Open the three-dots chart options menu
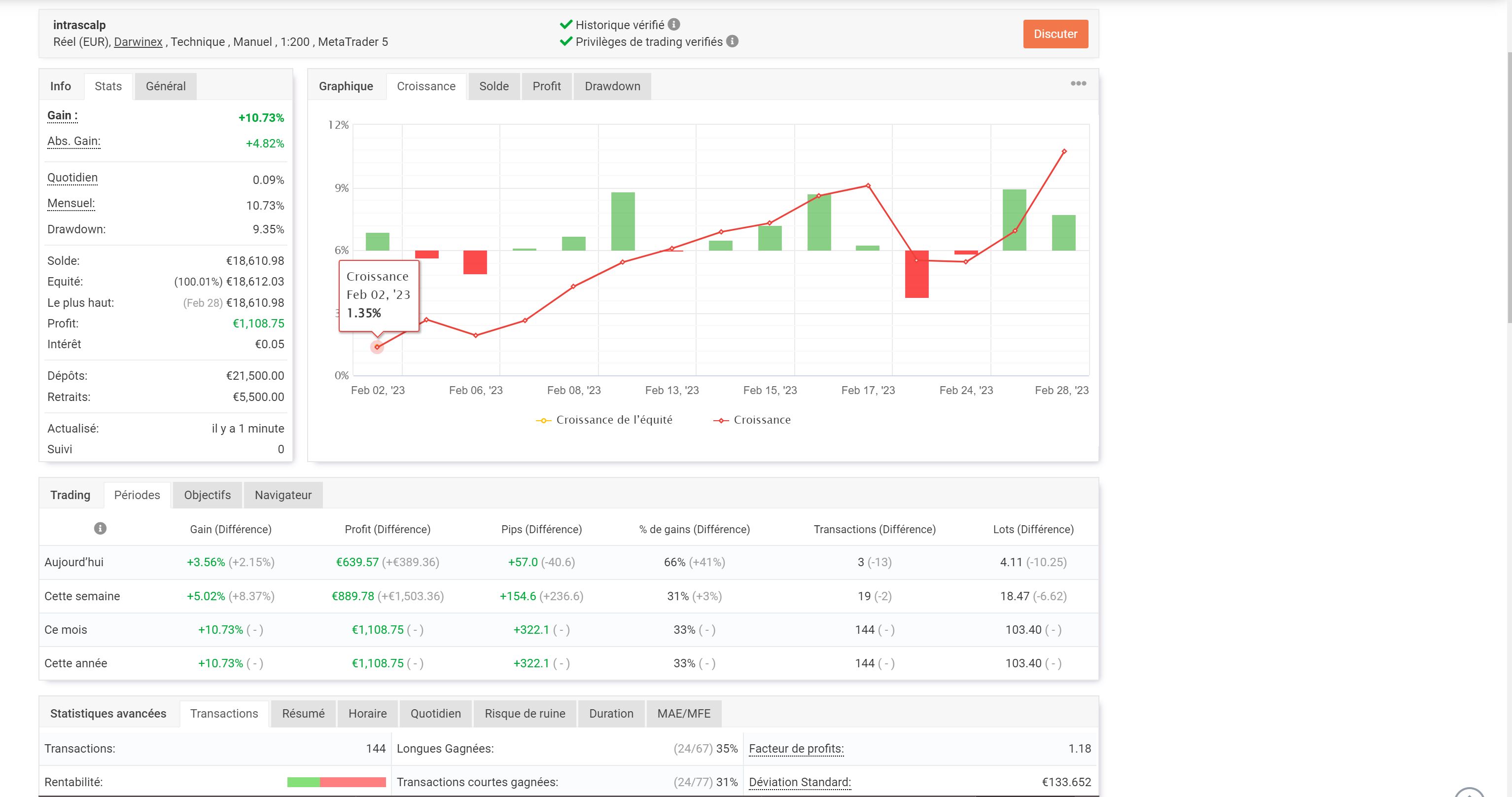Image resolution: width=1512 pixels, height=797 pixels. pos(1078,83)
